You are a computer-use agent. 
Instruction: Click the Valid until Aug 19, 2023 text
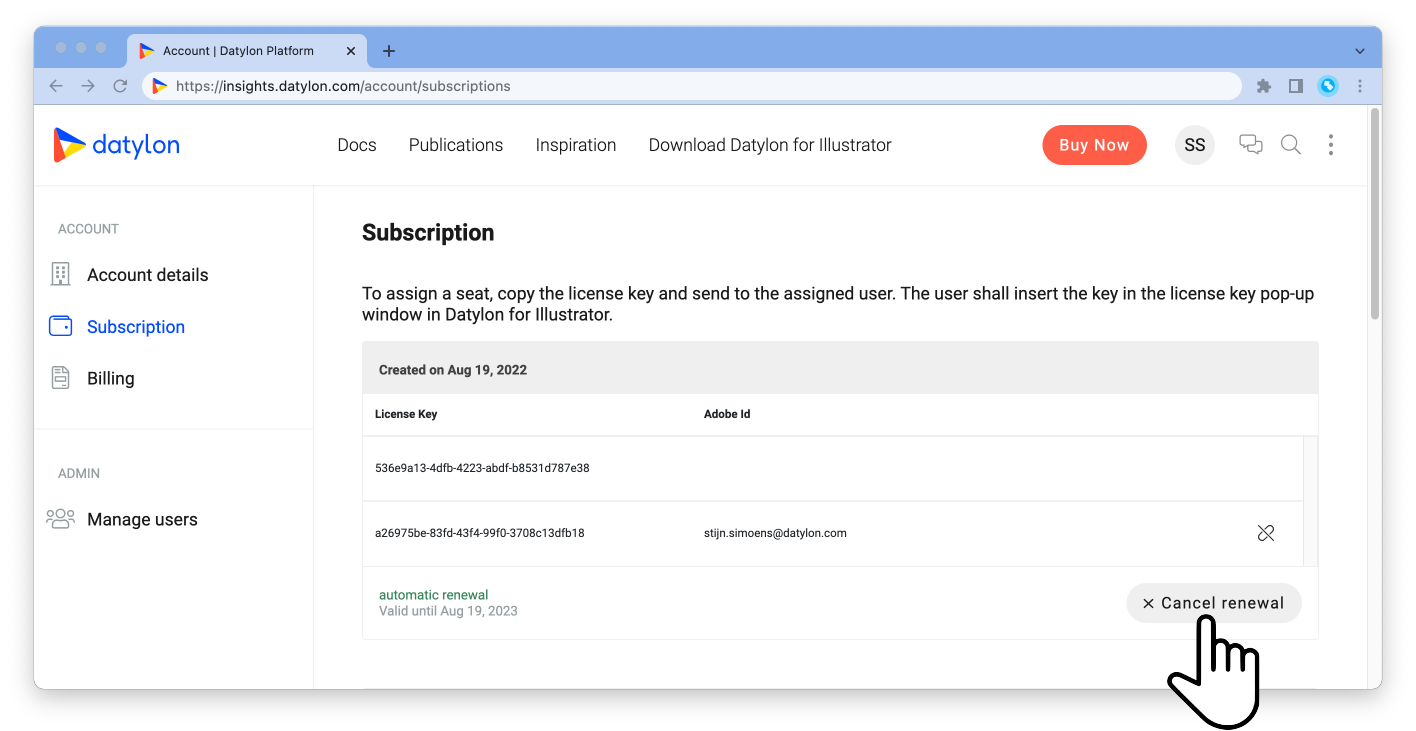click(448, 611)
